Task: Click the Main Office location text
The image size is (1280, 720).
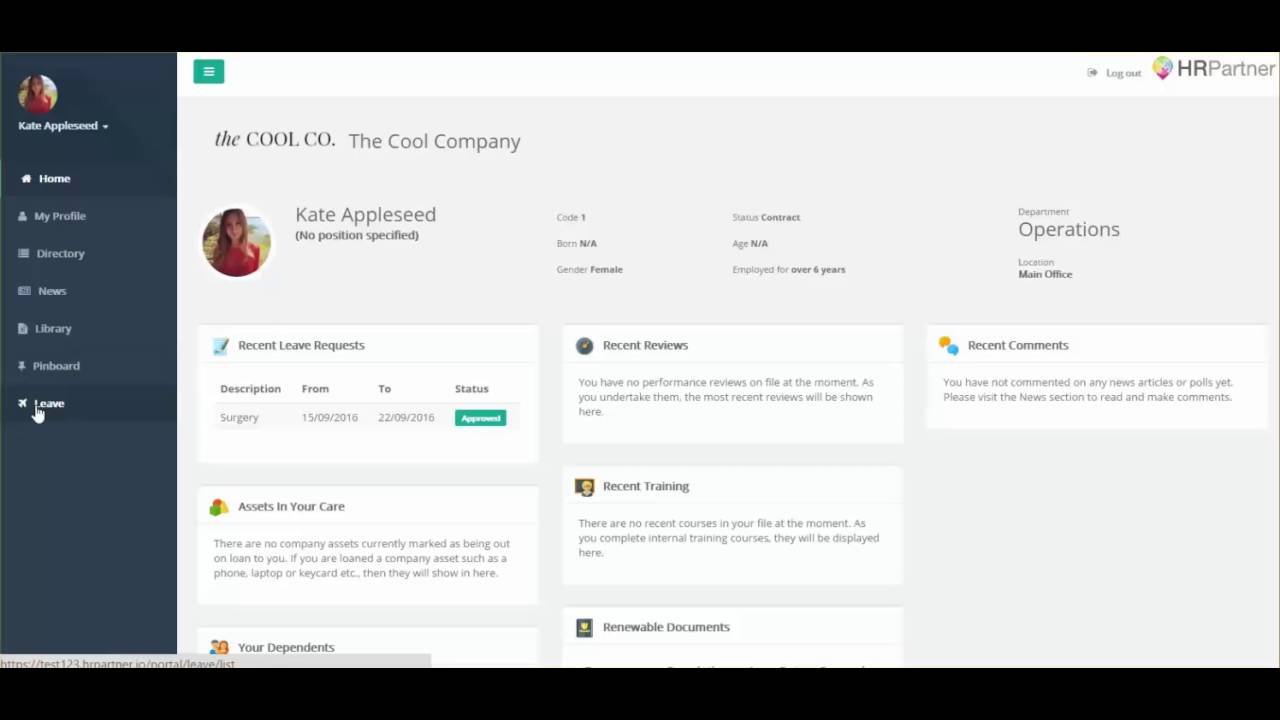Action: pyautogui.click(x=1045, y=274)
